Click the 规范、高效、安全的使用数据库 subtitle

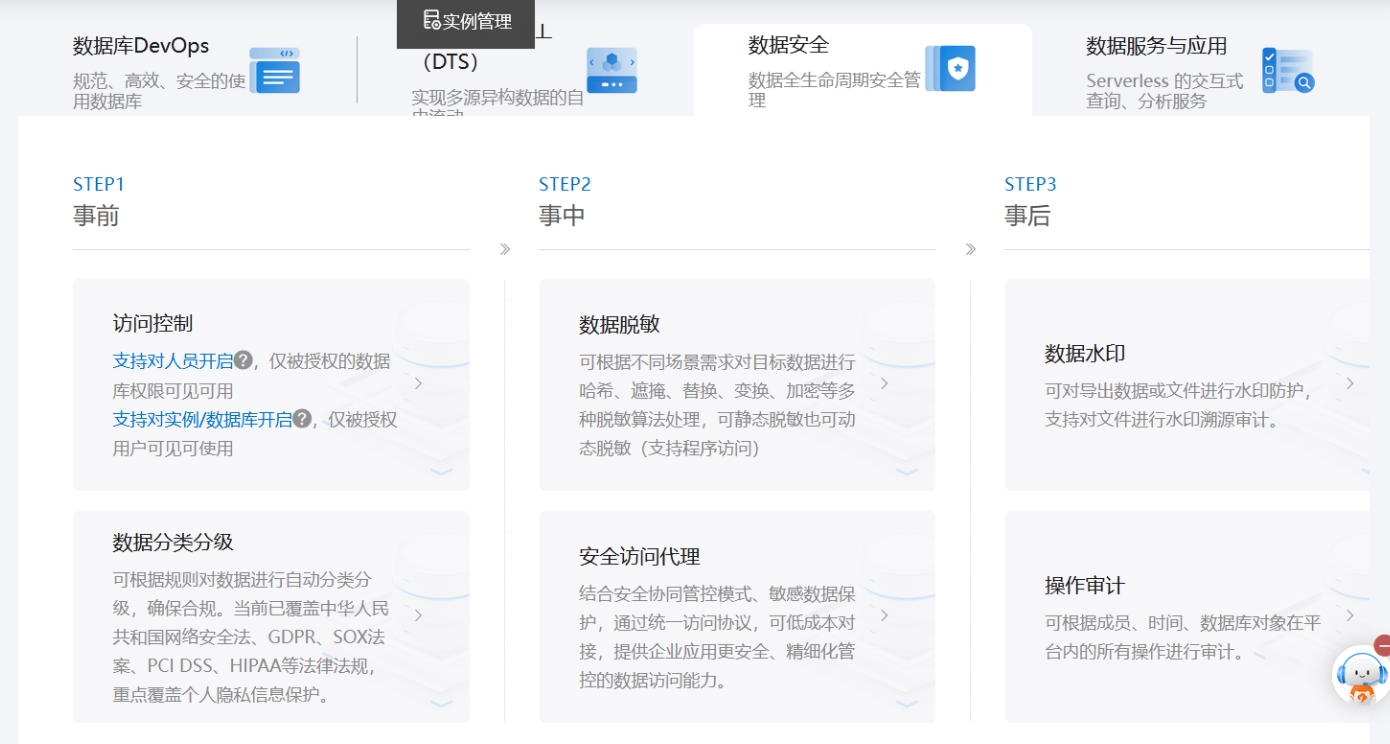coord(159,91)
